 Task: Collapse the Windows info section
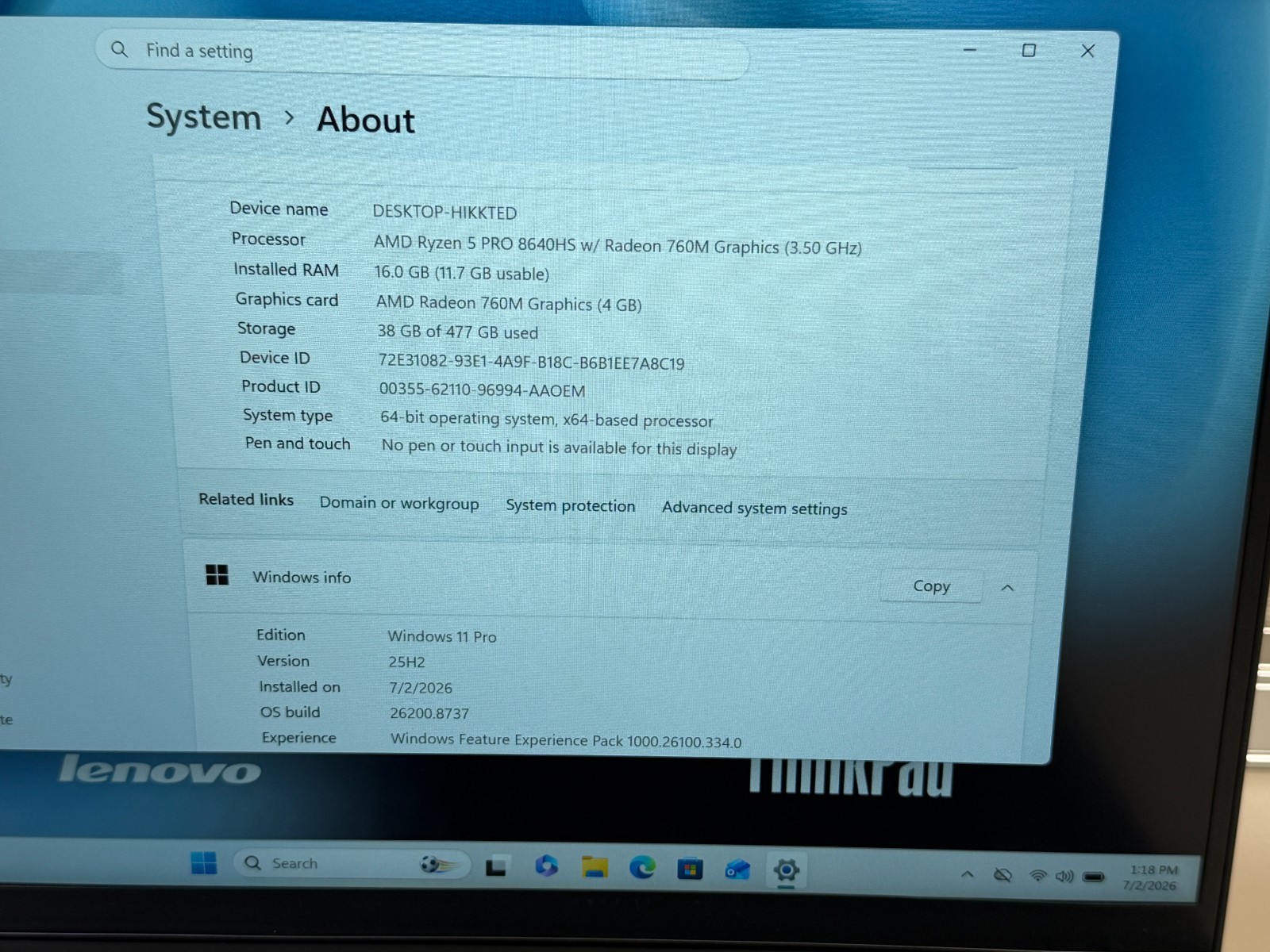[x=1007, y=588]
